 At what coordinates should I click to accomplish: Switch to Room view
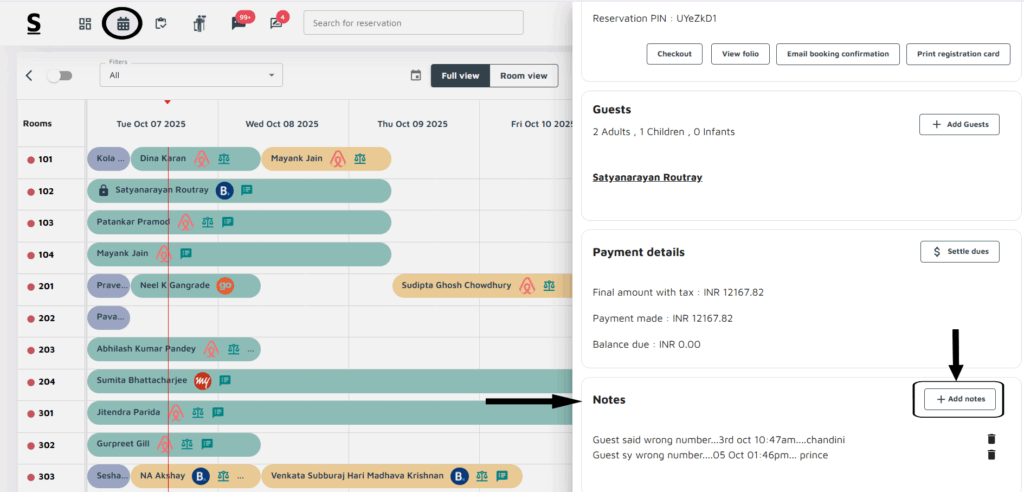tap(524, 75)
